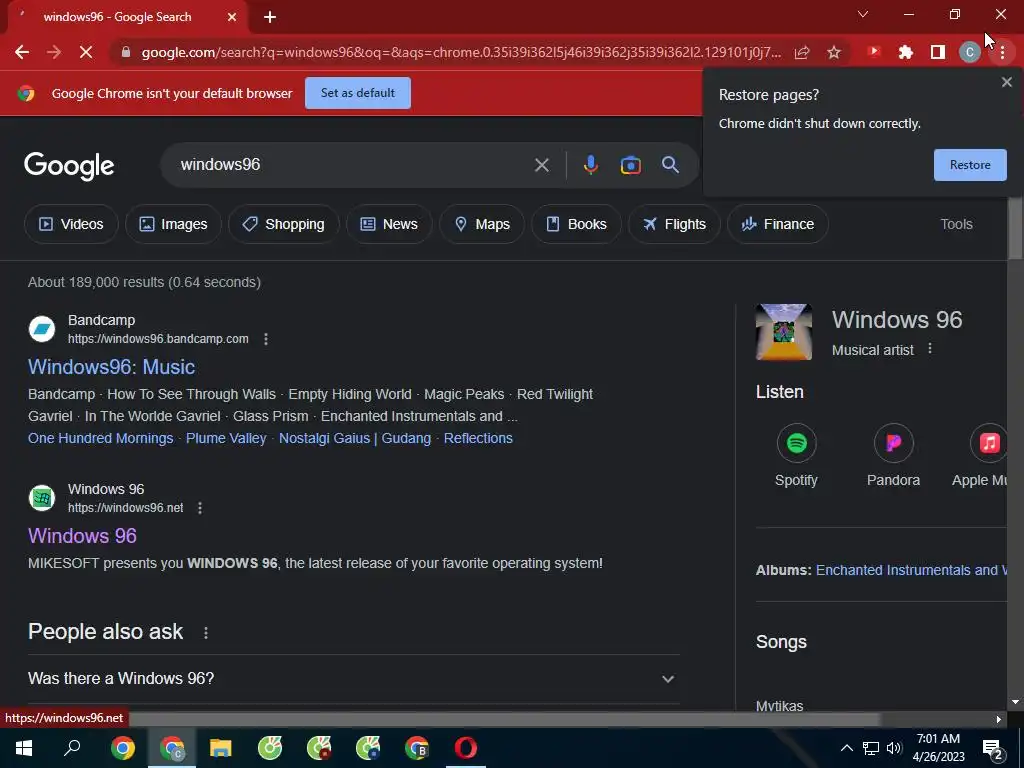Open options beside Musical artist label
Screen dimensions: 1024x768
pyautogui.click(x=930, y=349)
